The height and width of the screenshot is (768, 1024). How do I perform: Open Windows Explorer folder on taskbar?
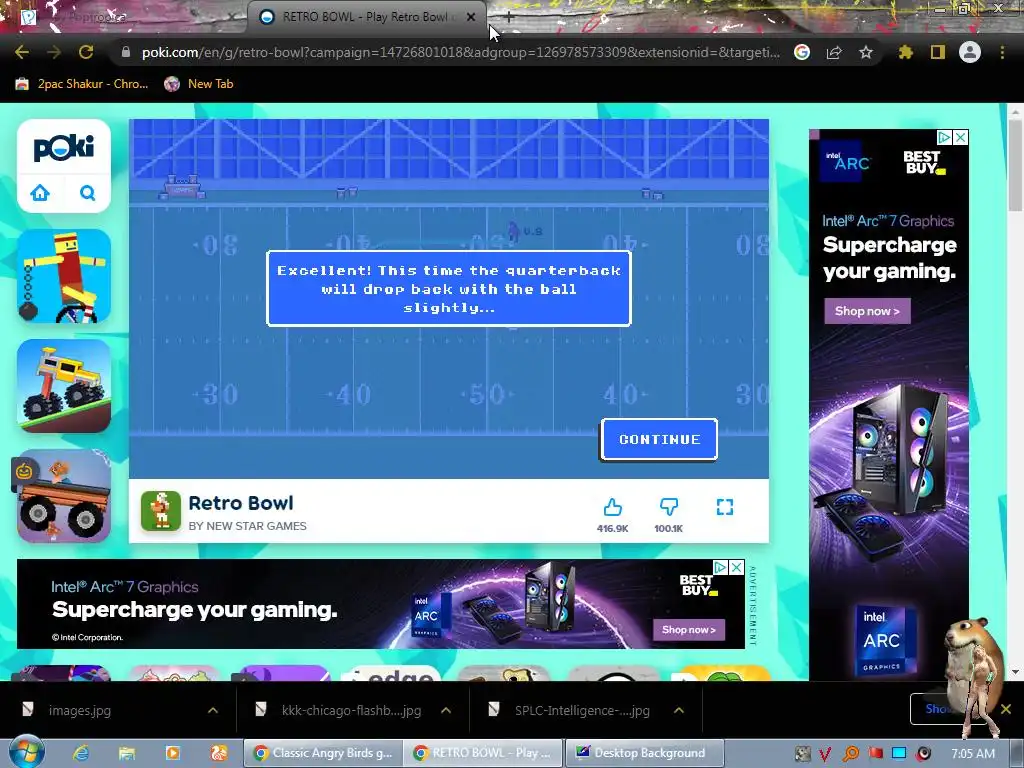[x=127, y=753]
